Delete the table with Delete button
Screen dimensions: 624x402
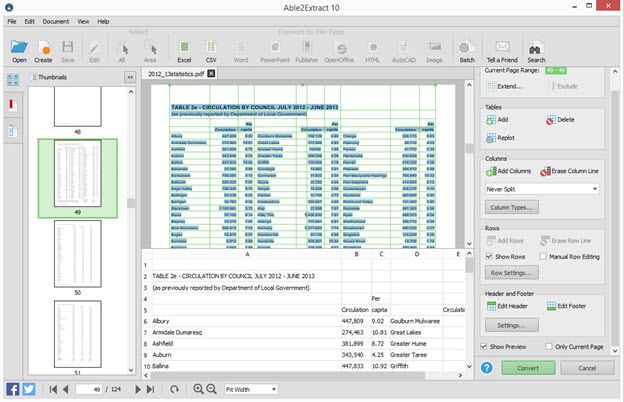click(560, 119)
